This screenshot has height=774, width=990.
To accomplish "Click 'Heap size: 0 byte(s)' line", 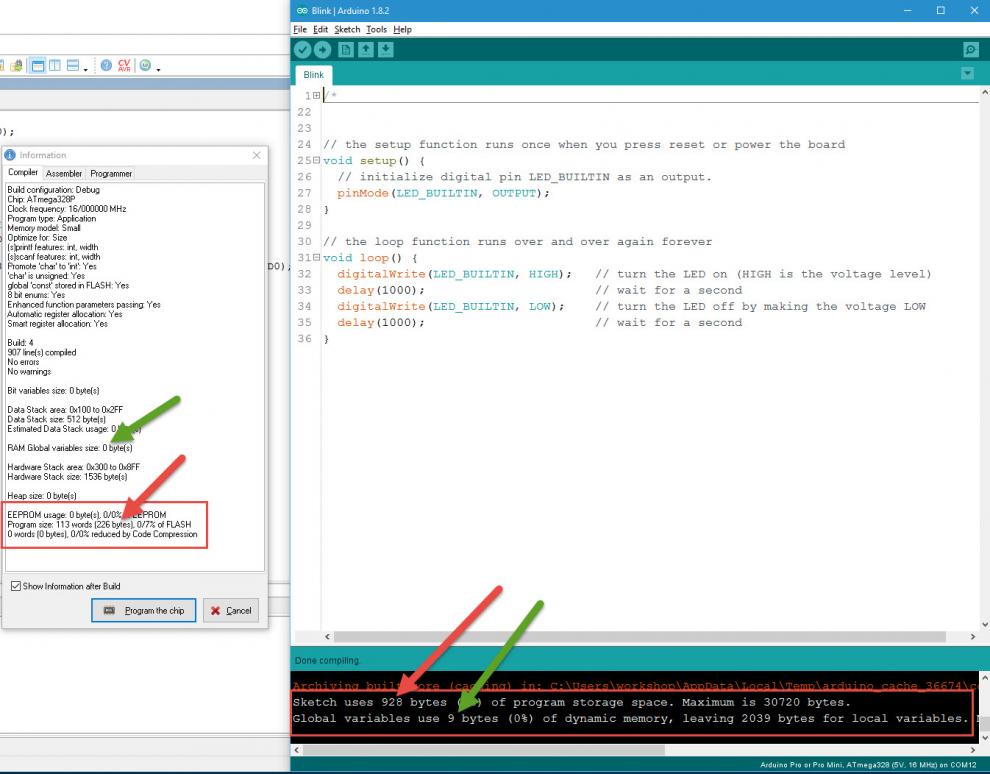I will coord(42,496).
